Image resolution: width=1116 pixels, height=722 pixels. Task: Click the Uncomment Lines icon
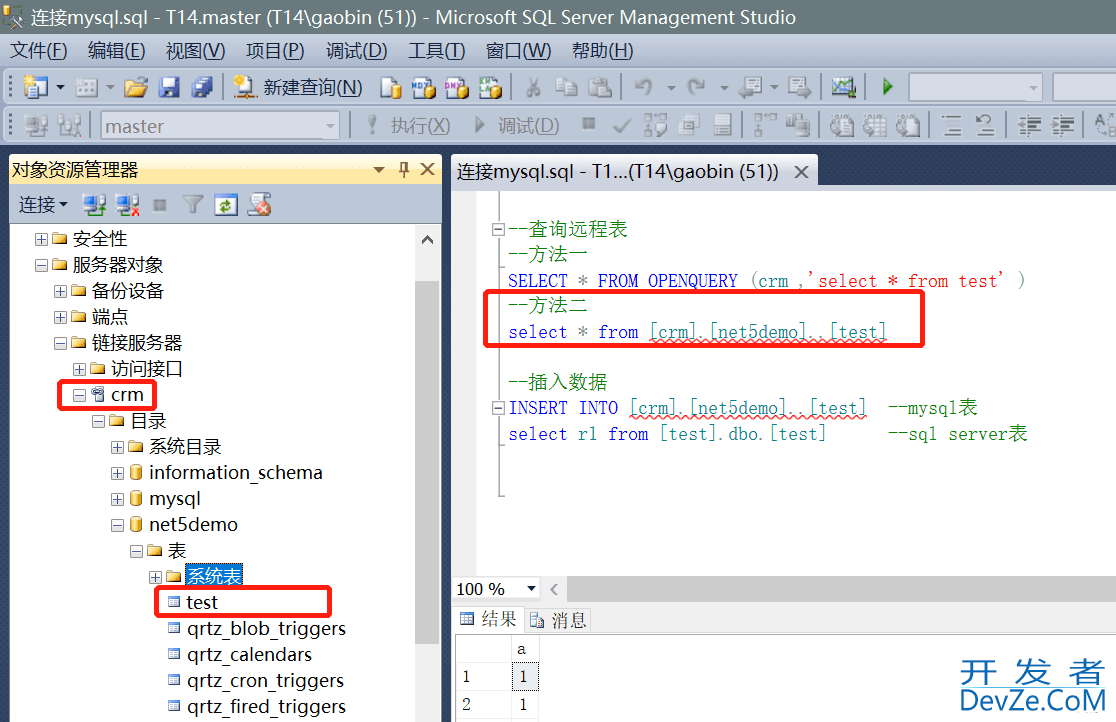(x=984, y=126)
